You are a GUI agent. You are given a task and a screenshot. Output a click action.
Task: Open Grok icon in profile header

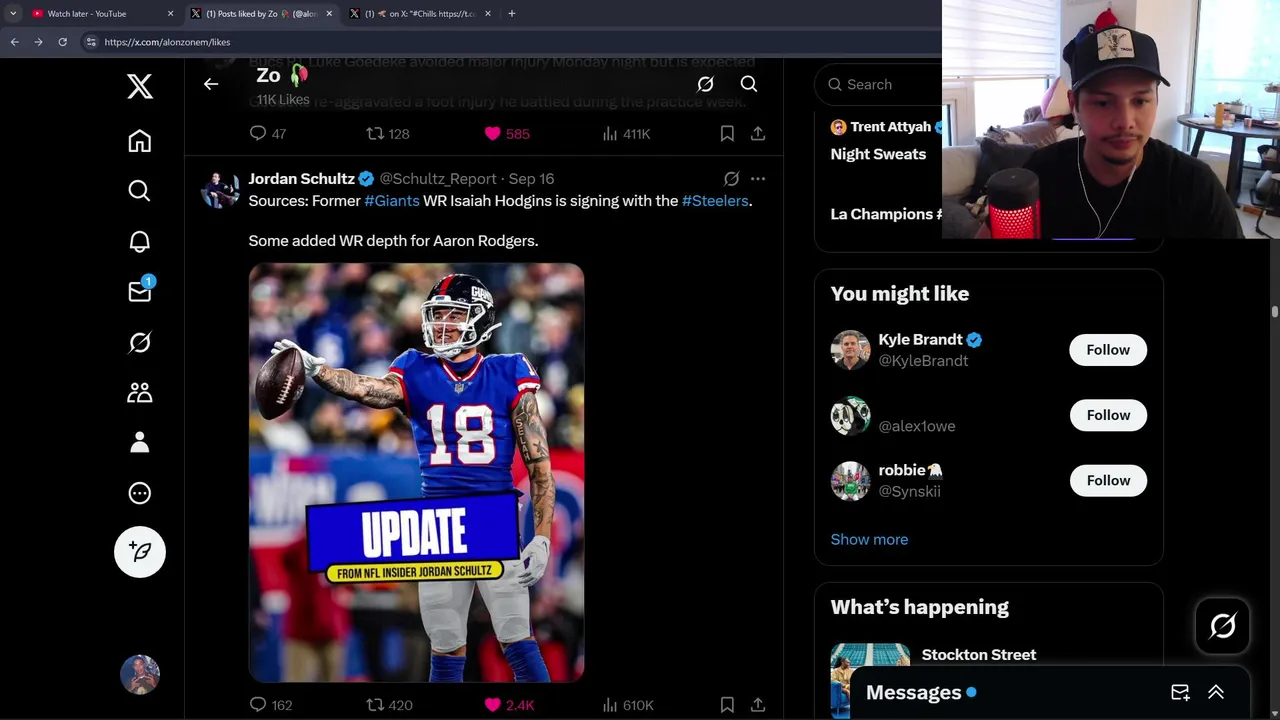[x=705, y=84]
